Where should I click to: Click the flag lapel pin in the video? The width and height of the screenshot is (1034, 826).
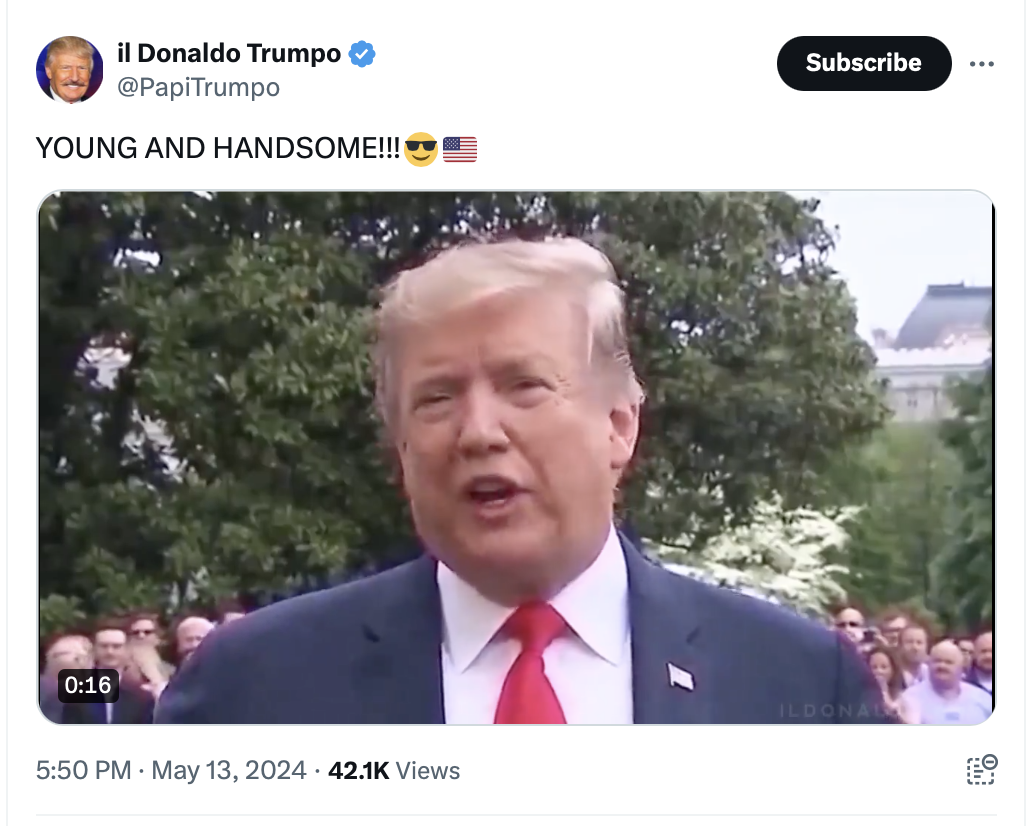[681, 676]
